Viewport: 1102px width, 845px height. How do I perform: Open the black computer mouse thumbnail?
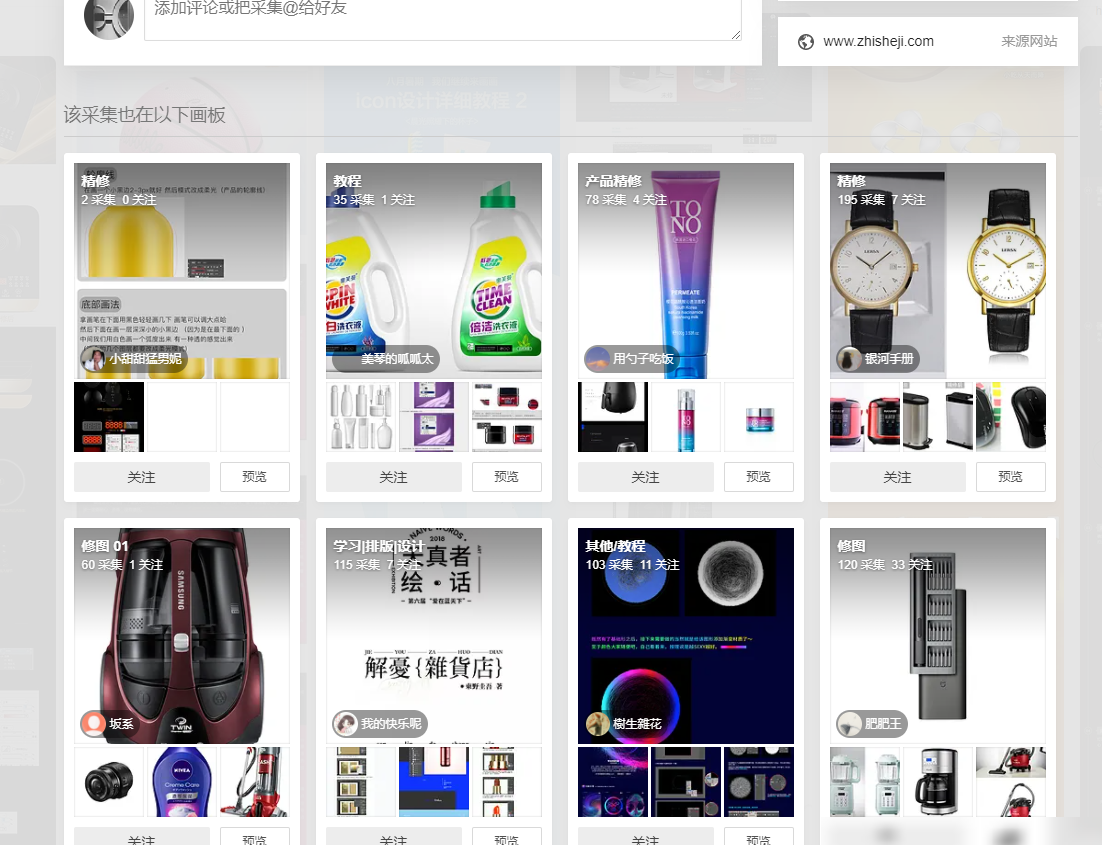point(1011,417)
